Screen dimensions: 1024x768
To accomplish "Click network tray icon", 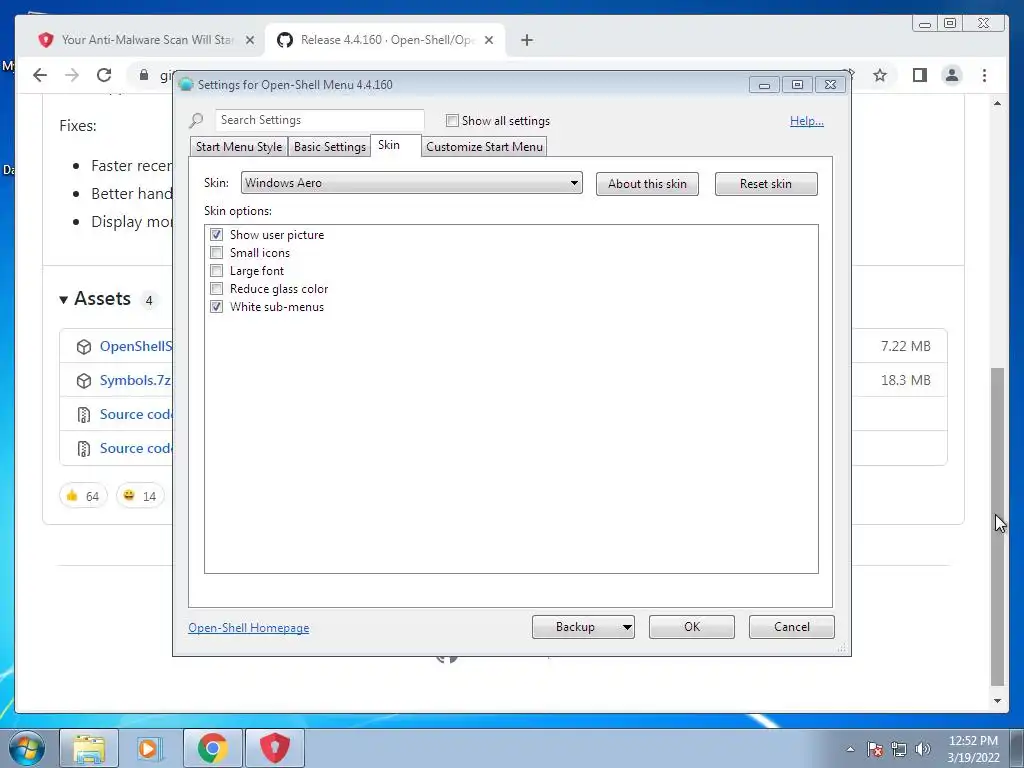I will coord(899,749).
